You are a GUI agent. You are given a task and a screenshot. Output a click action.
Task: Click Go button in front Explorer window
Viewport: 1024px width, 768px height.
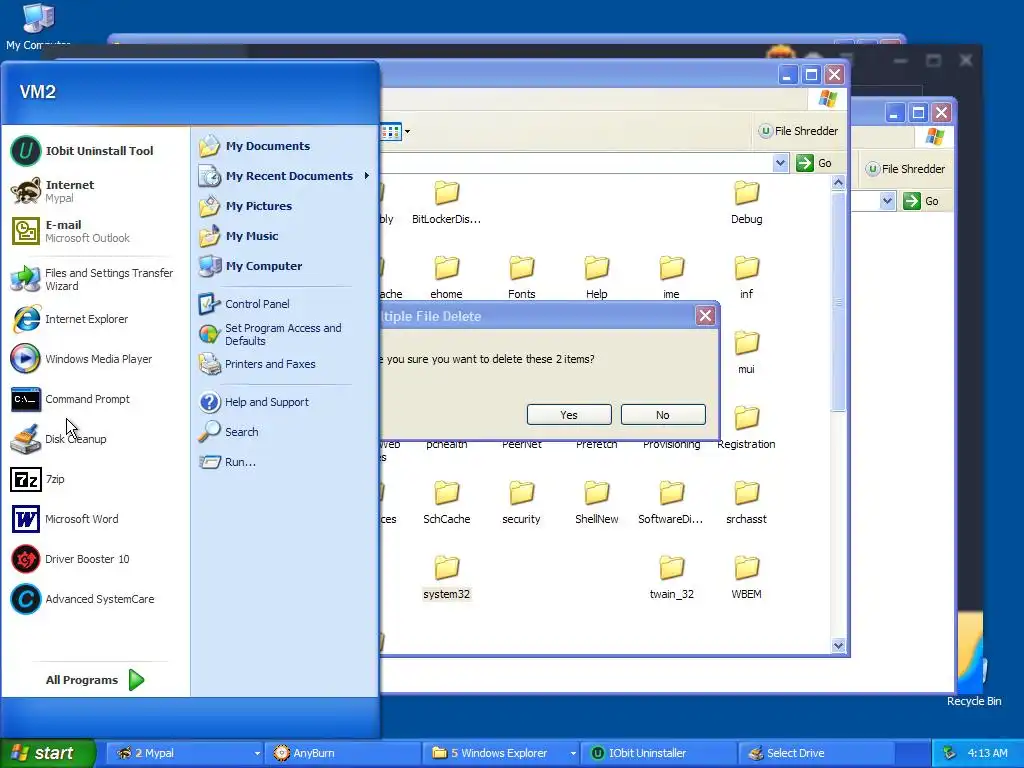814,163
